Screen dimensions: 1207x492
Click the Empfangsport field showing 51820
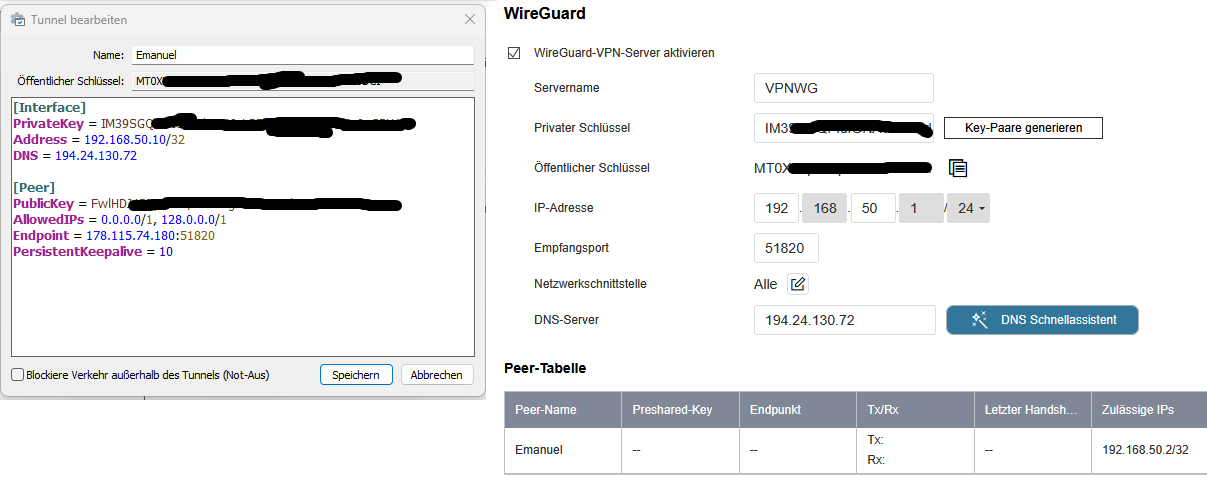(x=786, y=248)
